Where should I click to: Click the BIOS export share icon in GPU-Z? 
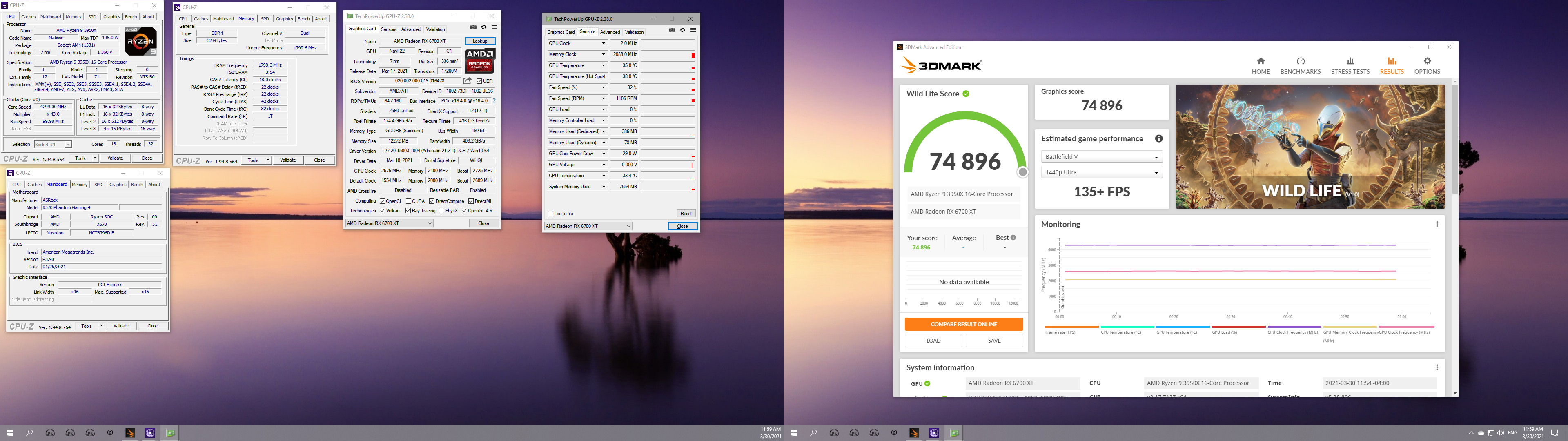468,81
